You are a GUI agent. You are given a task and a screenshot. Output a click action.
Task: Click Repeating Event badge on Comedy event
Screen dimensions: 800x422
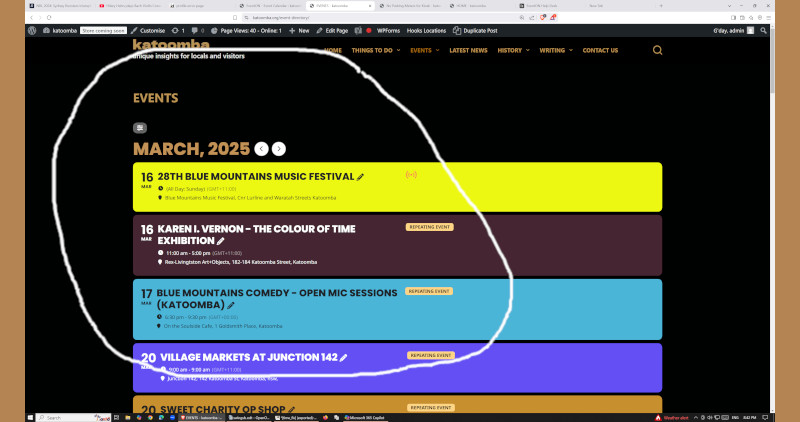tap(429, 291)
